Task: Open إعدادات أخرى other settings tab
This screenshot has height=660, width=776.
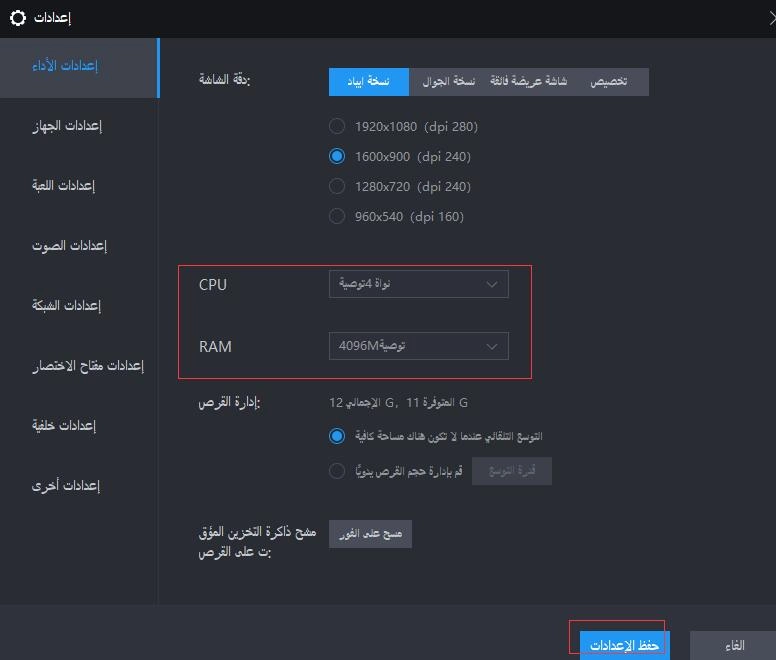Action: 66,485
